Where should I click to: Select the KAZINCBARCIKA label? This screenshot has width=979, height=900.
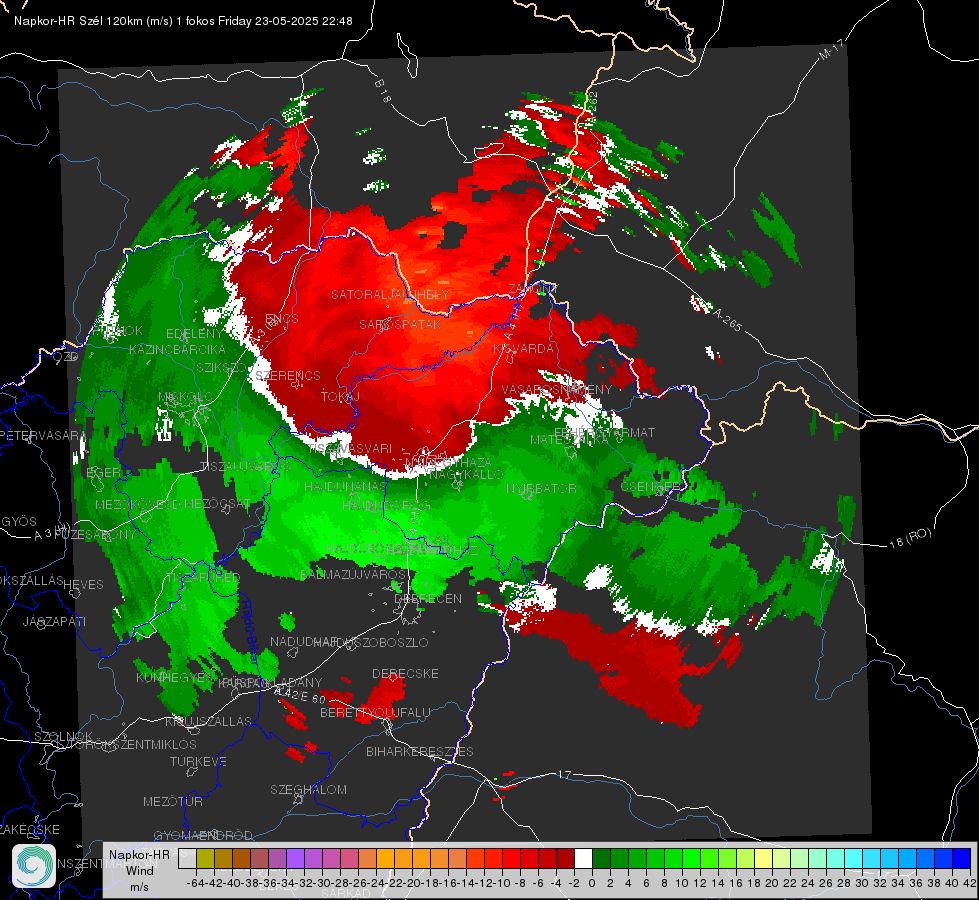pos(177,349)
